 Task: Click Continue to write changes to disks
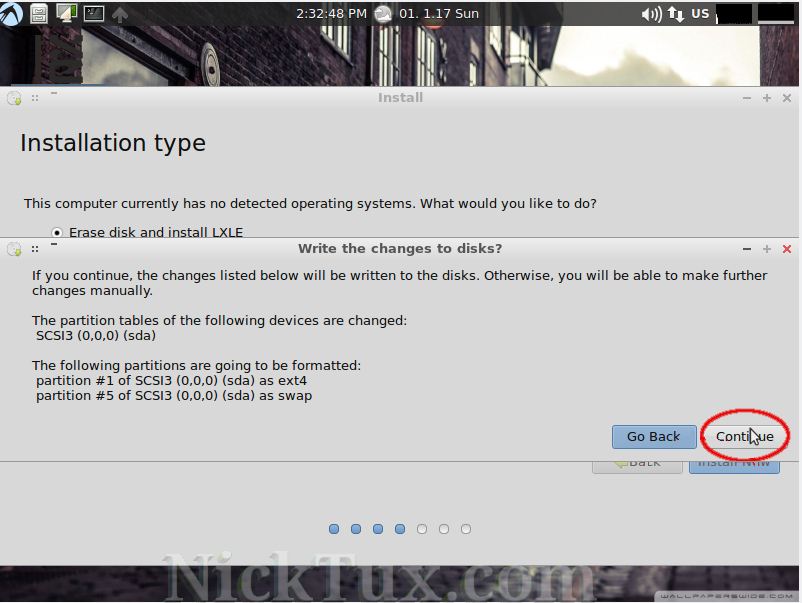pos(744,436)
